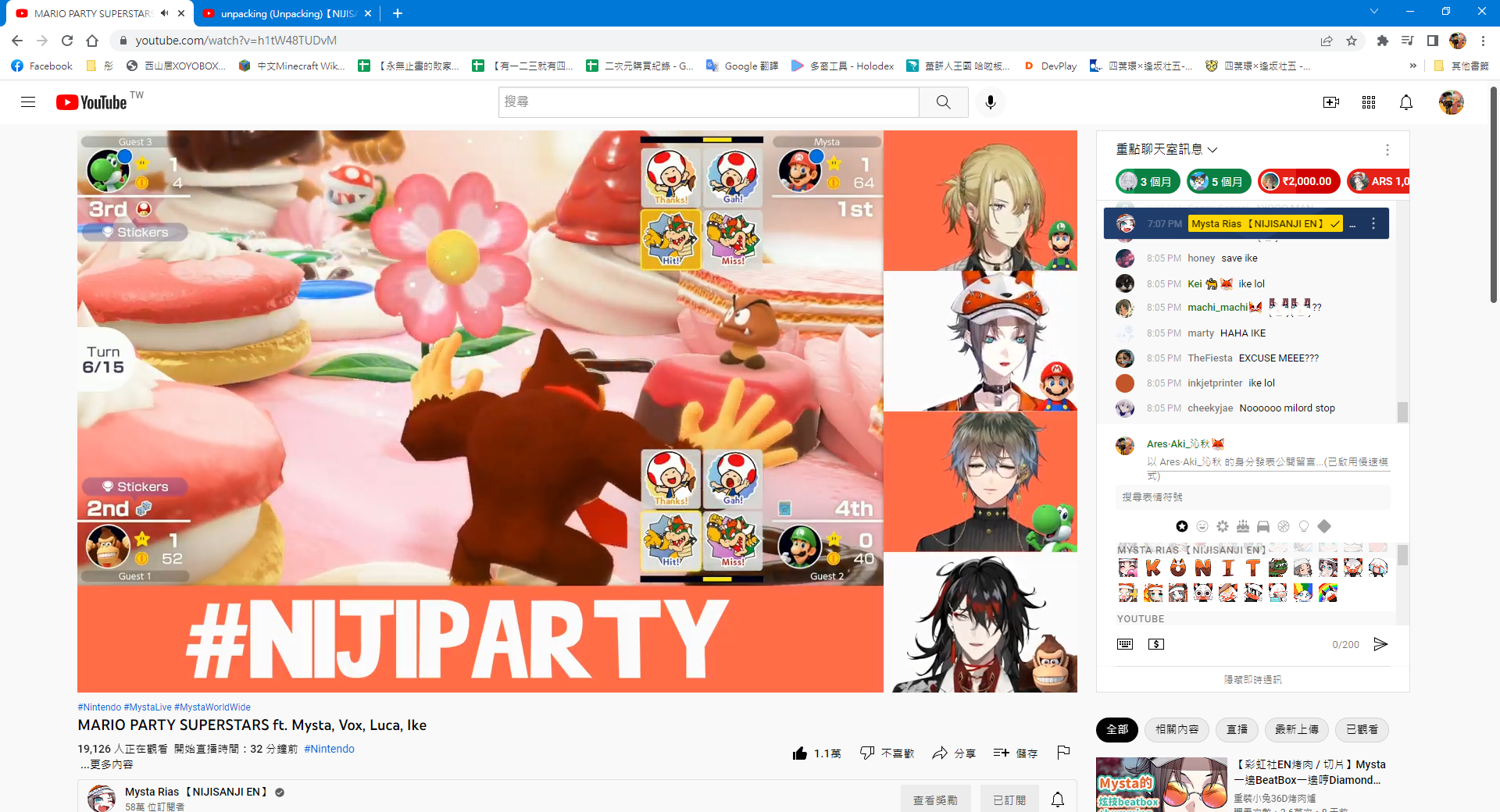Open the 5 個月 membership ticker chip
This screenshot has height=812, width=1500.
point(1220,181)
